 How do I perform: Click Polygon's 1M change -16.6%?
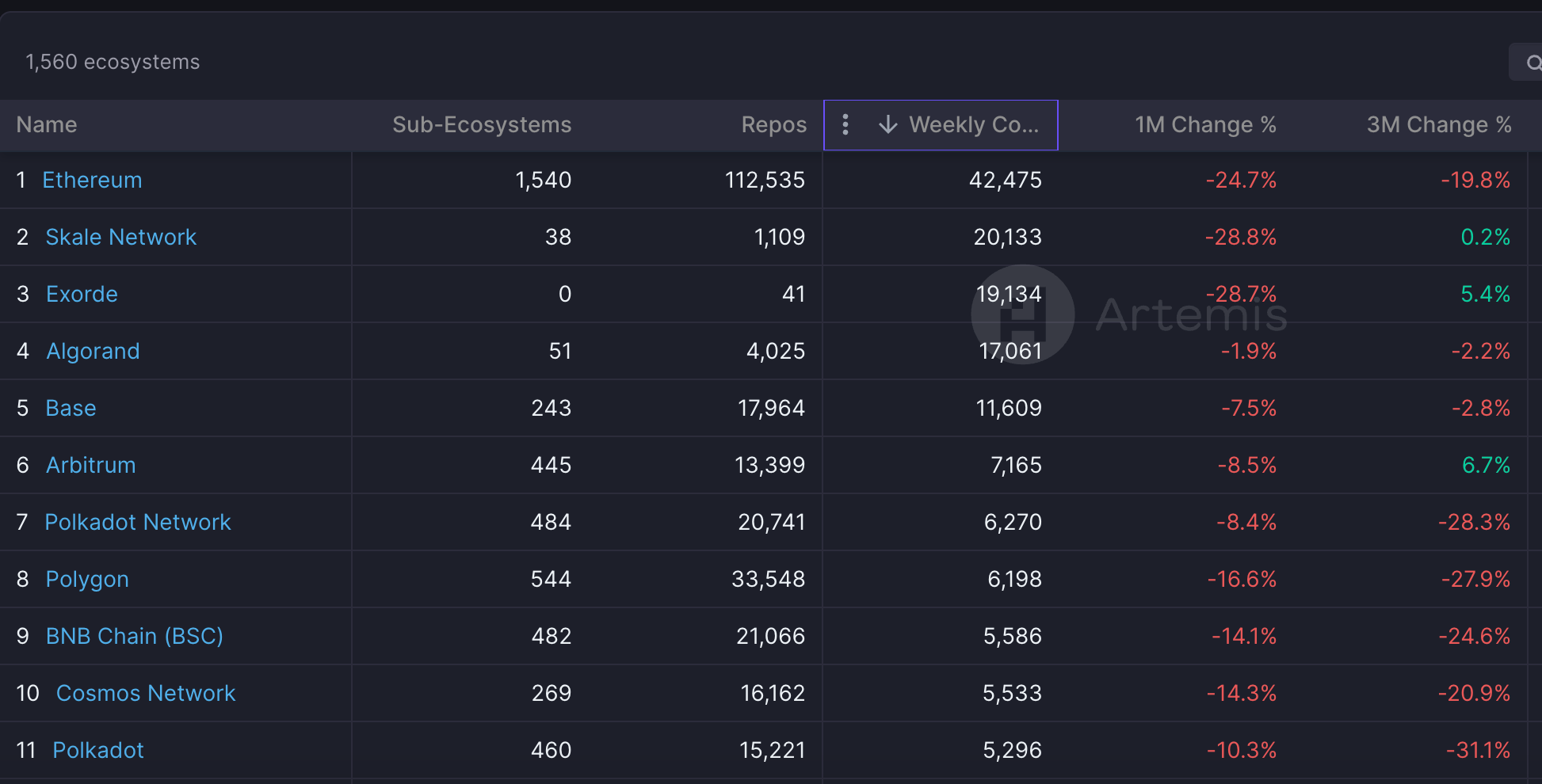pos(1242,579)
